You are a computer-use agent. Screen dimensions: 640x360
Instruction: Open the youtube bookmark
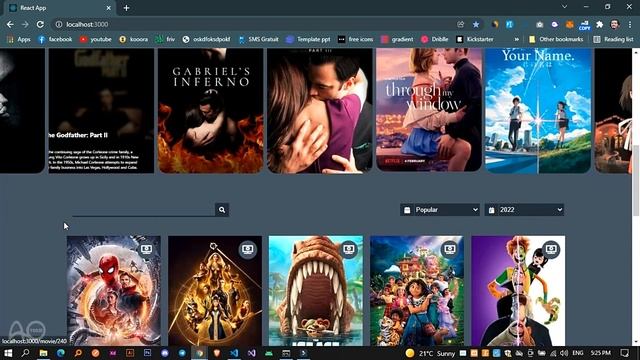tap(96, 39)
